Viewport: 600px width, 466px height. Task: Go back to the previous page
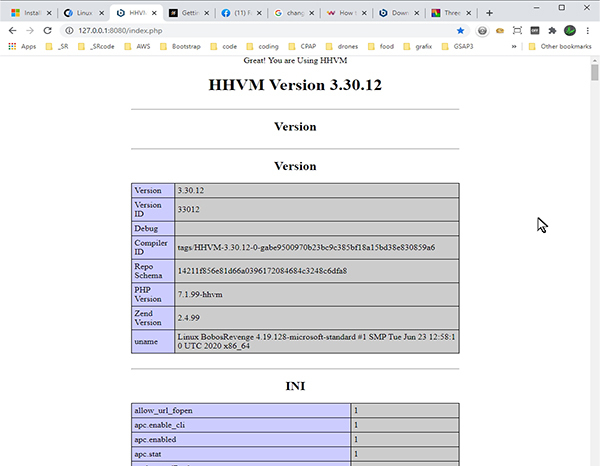(x=12, y=31)
